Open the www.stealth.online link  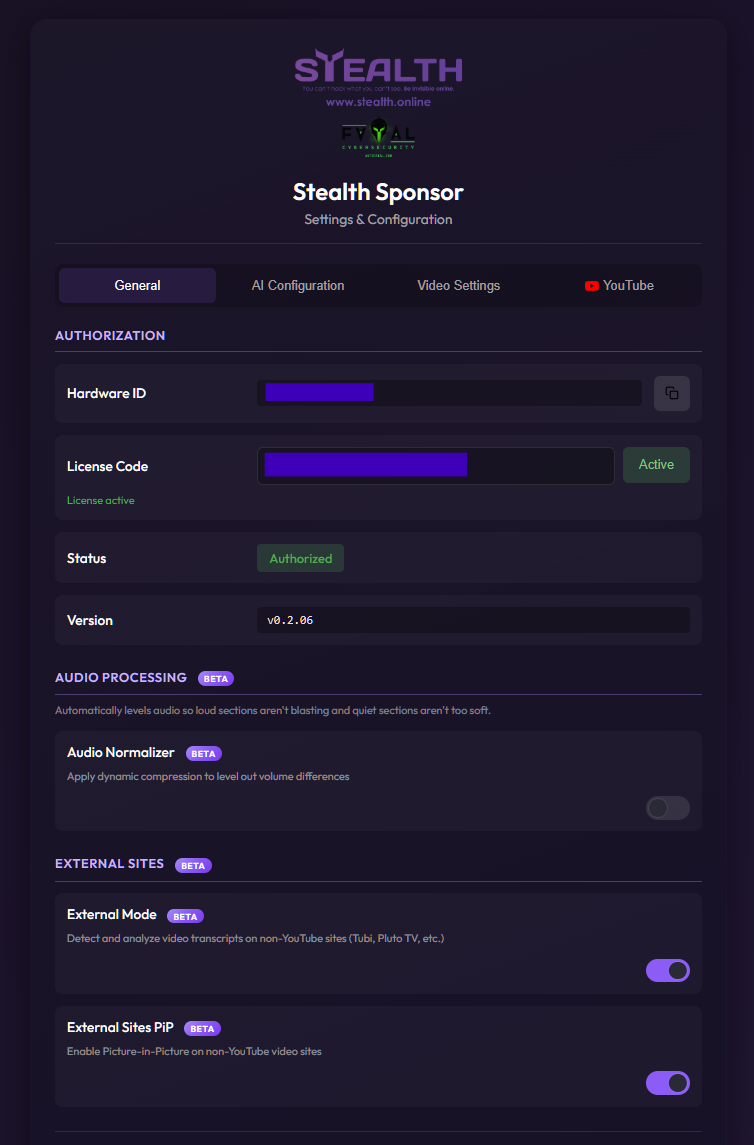(378, 102)
